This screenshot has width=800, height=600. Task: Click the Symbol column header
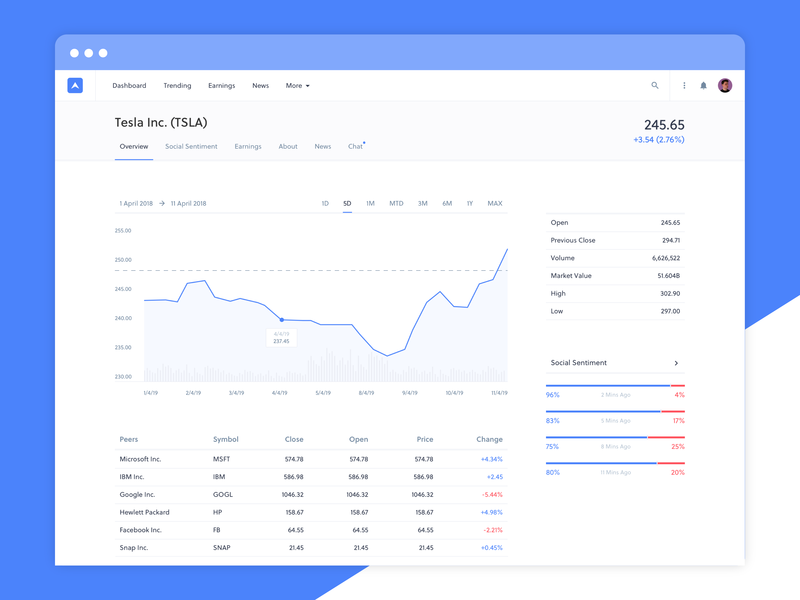click(x=226, y=439)
